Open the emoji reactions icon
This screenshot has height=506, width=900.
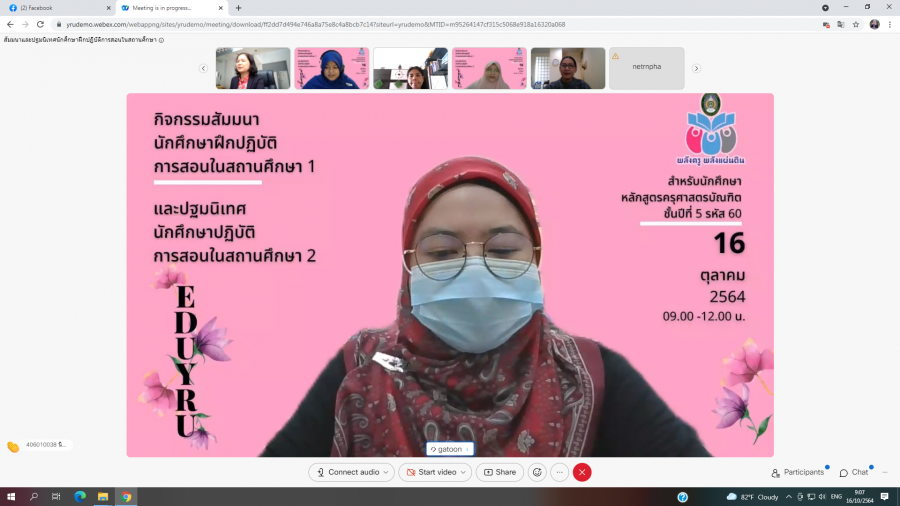tap(537, 472)
